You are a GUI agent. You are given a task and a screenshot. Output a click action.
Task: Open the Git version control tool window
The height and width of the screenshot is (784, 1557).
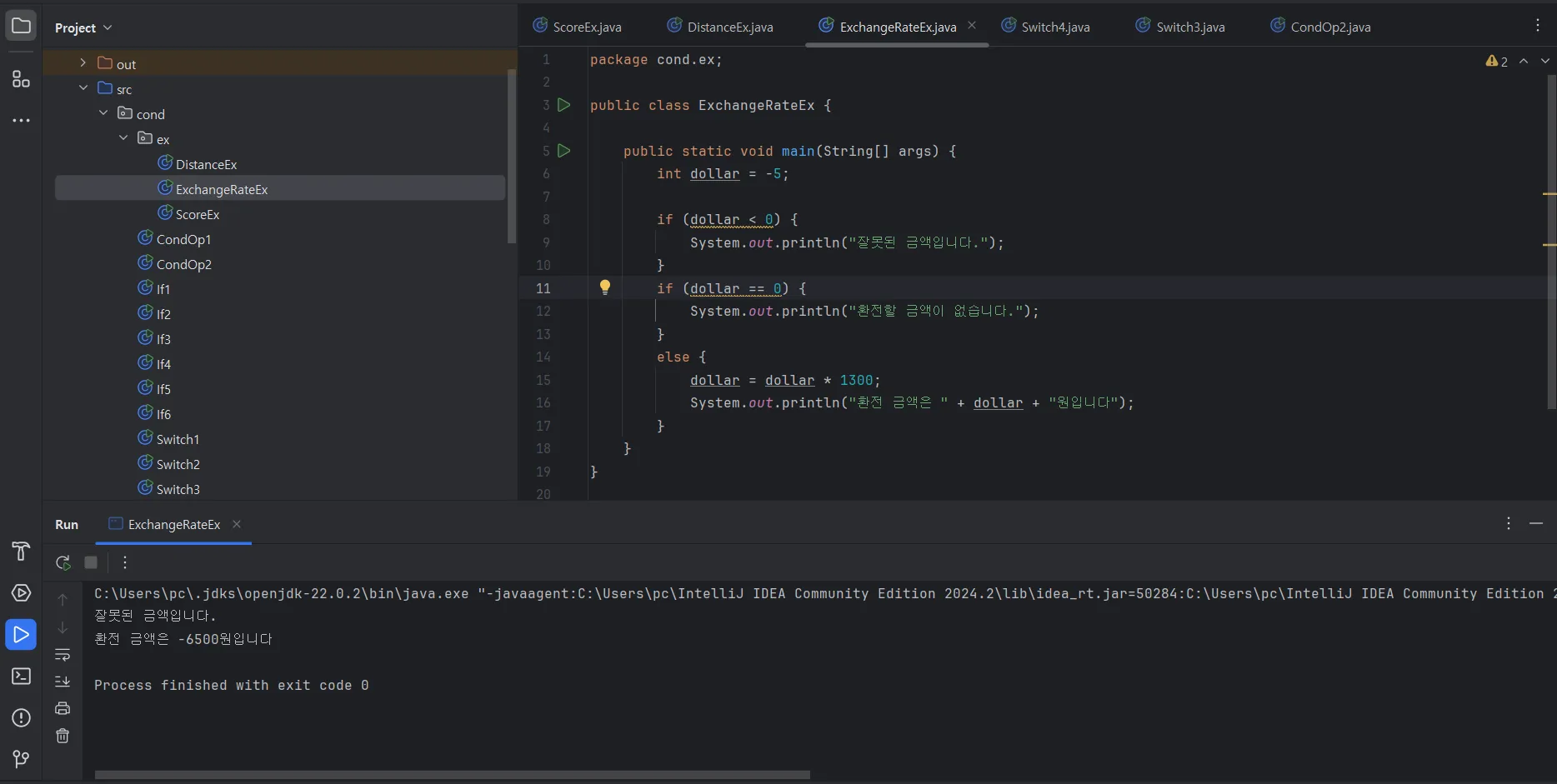(x=21, y=759)
